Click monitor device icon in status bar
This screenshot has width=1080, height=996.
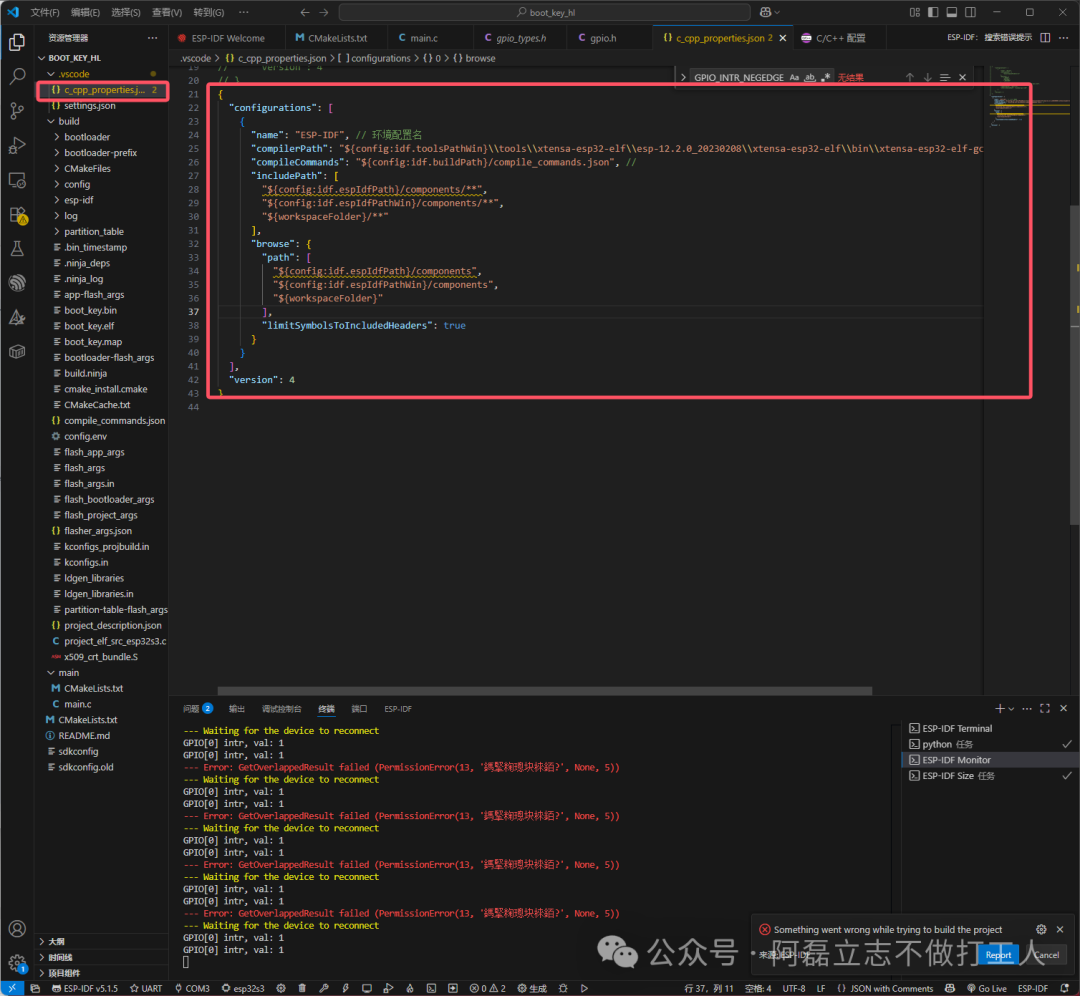(x=366, y=988)
